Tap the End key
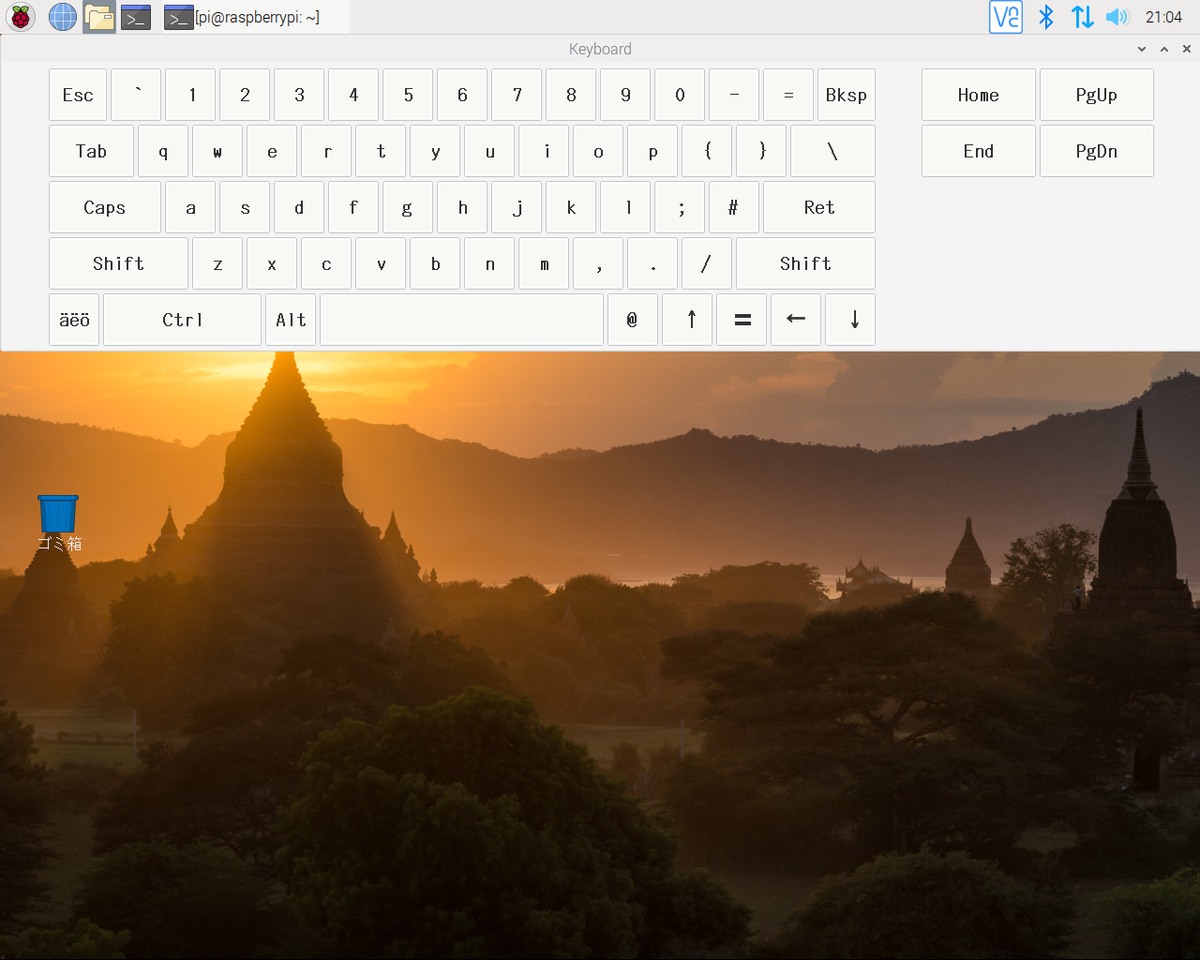This screenshot has width=1200, height=960. (978, 151)
